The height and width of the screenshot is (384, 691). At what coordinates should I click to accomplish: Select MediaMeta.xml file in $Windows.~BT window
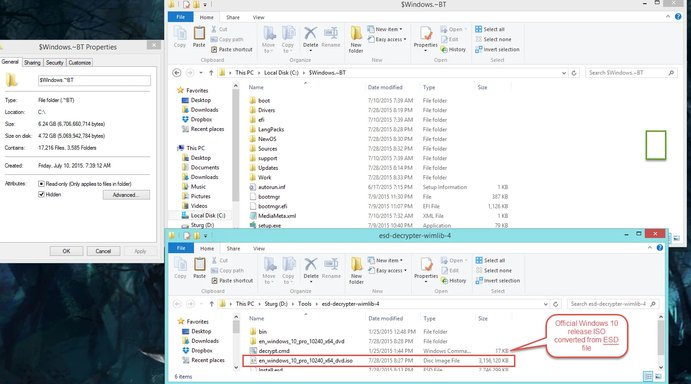coord(277,216)
